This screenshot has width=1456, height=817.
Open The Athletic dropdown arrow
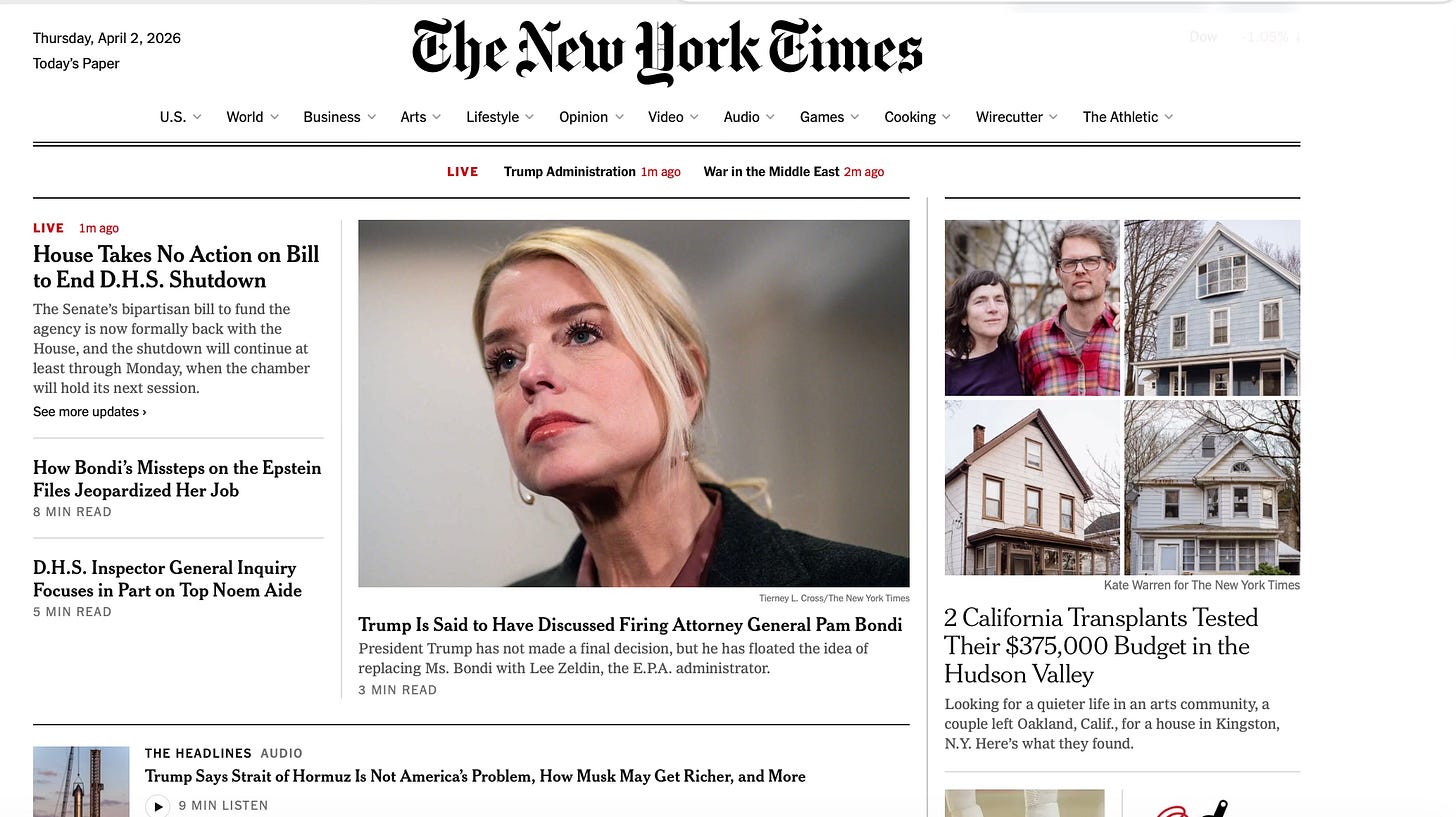tap(1168, 117)
